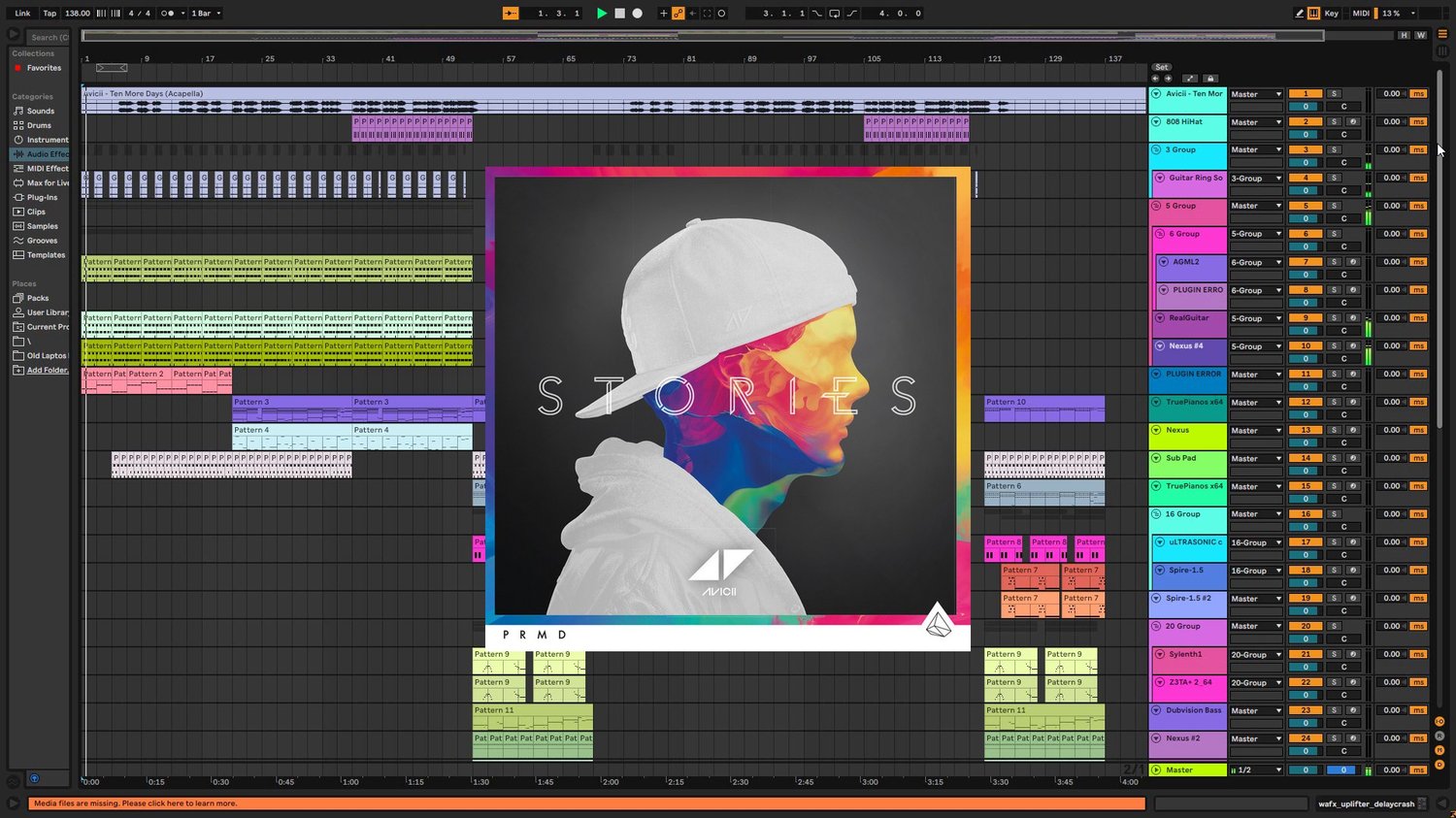This screenshot has height=818, width=1456.
Task: Click the Punch-Out switch icon
Action: [x=851, y=14]
